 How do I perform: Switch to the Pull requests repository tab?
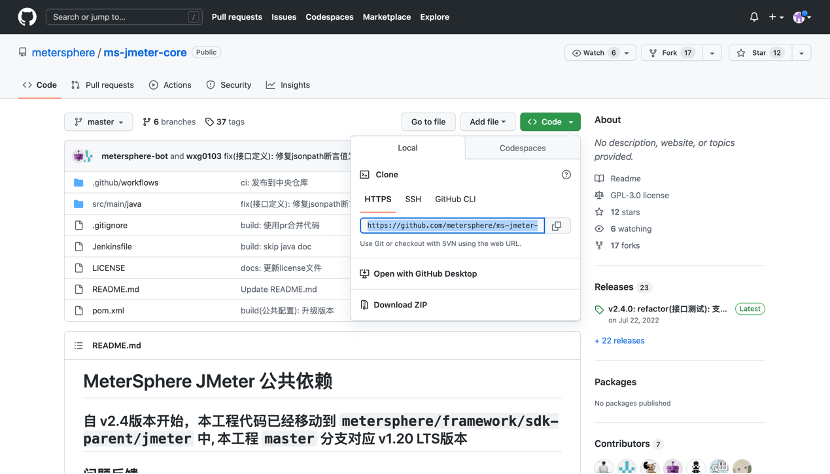(103, 85)
